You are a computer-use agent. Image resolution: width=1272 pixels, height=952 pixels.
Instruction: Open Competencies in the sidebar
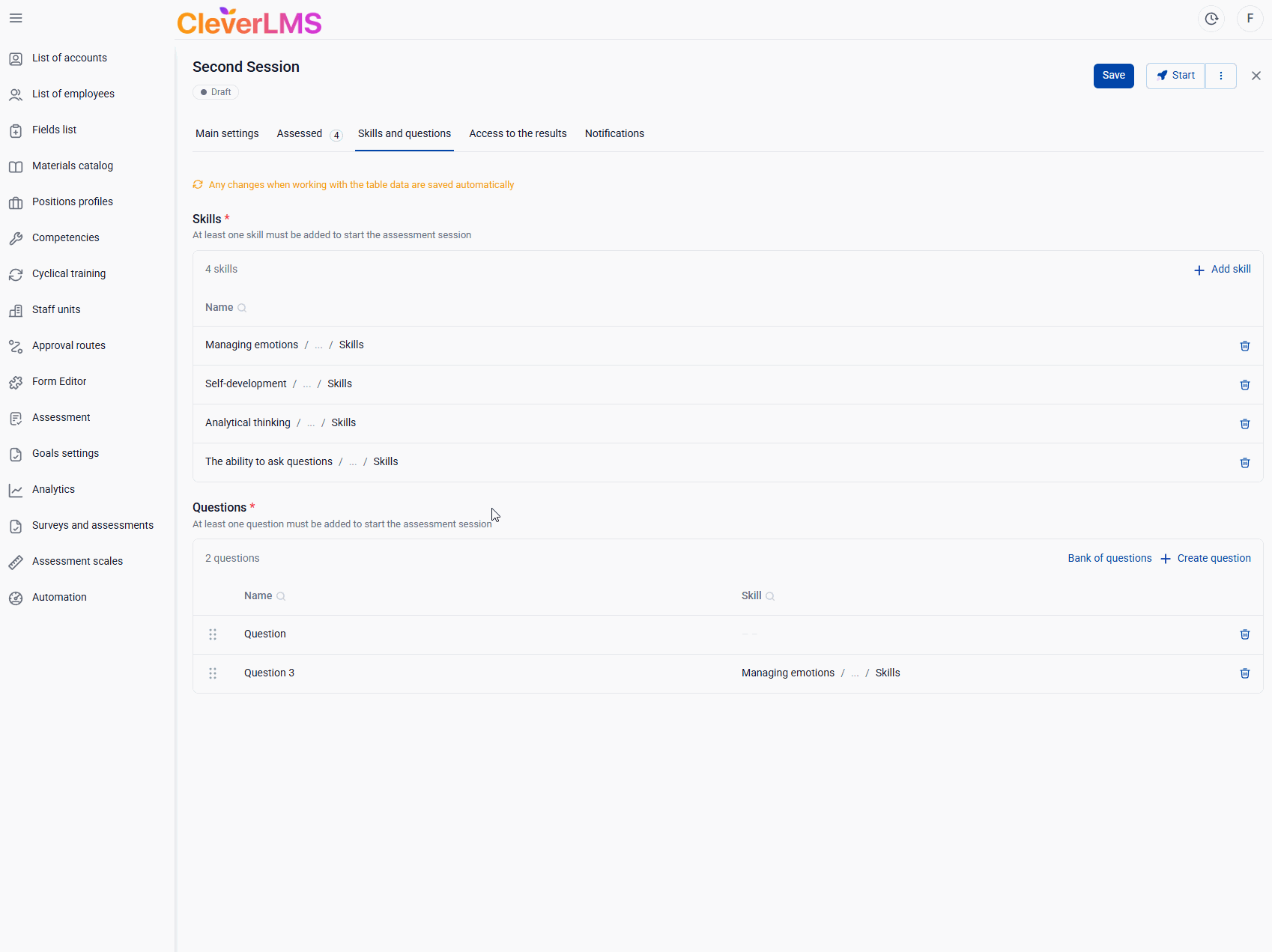click(x=65, y=237)
